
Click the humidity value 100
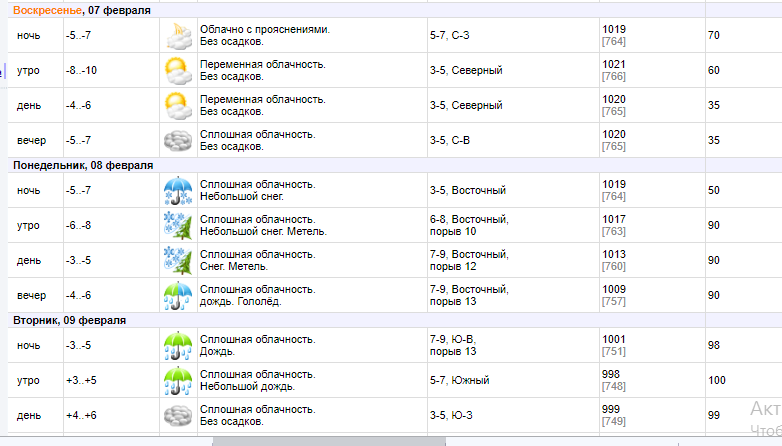coord(715,381)
